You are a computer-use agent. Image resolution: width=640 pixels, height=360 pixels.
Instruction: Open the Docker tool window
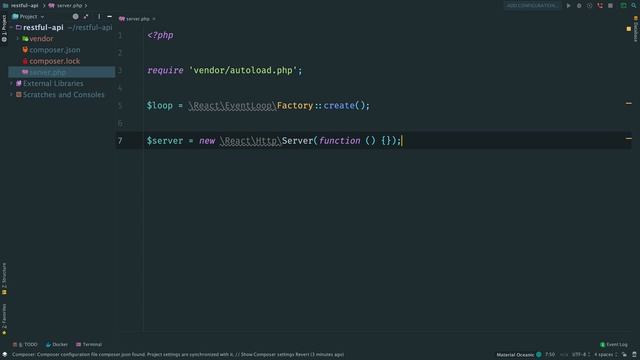point(57,344)
